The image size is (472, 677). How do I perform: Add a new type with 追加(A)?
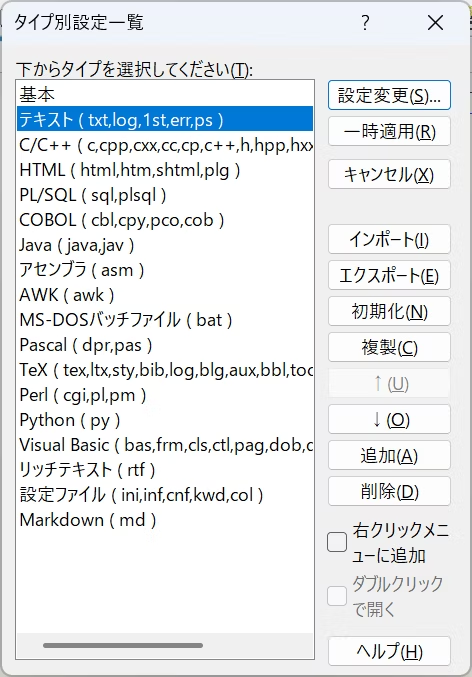click(389, 455)
